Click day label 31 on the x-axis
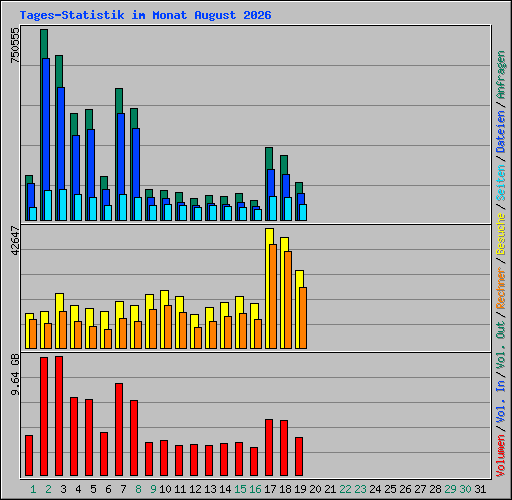 click(480, 489)
